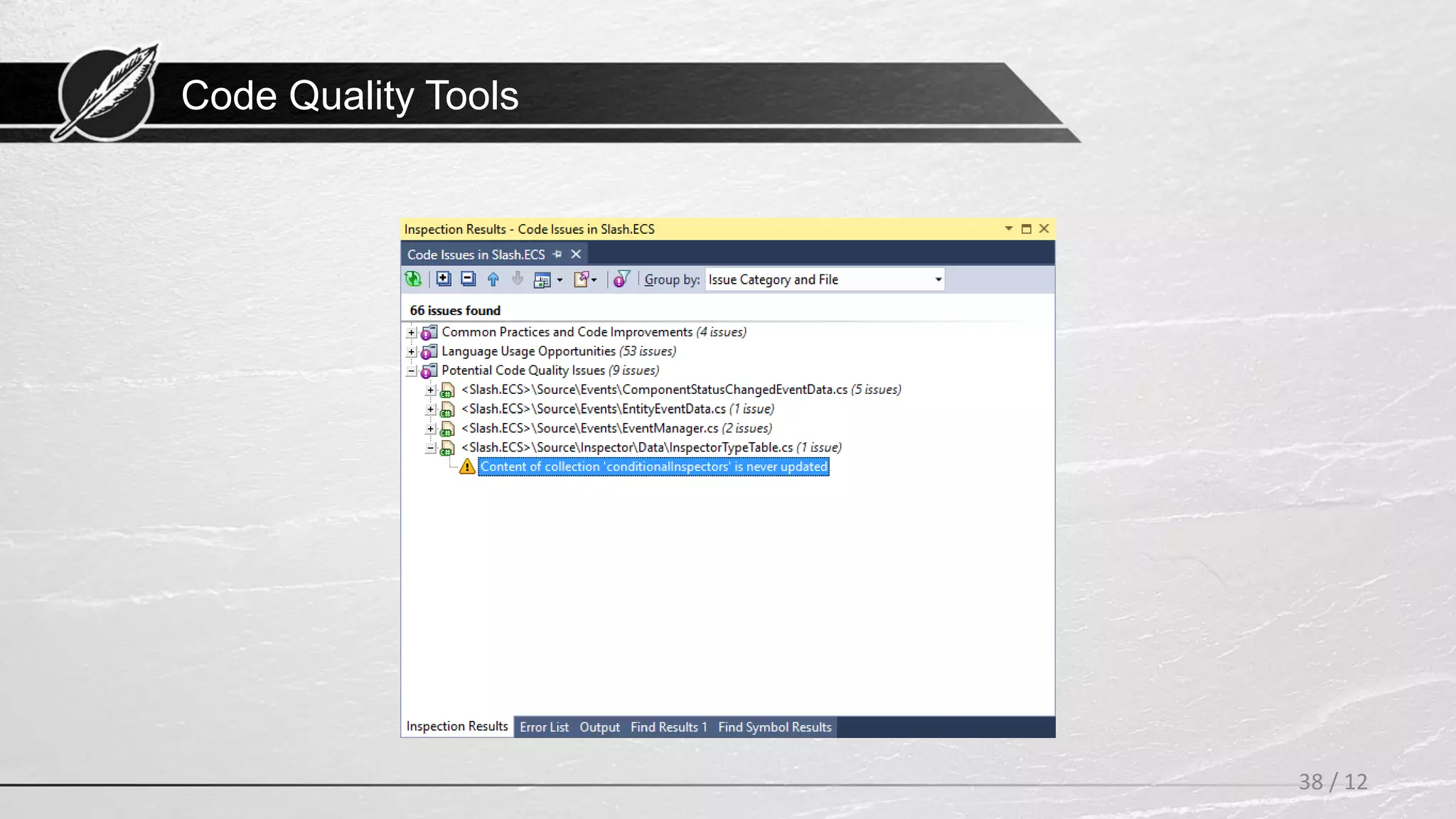
Task: Select InspectorTypeTable.cs file row
Action: click(x=651, y=447)
